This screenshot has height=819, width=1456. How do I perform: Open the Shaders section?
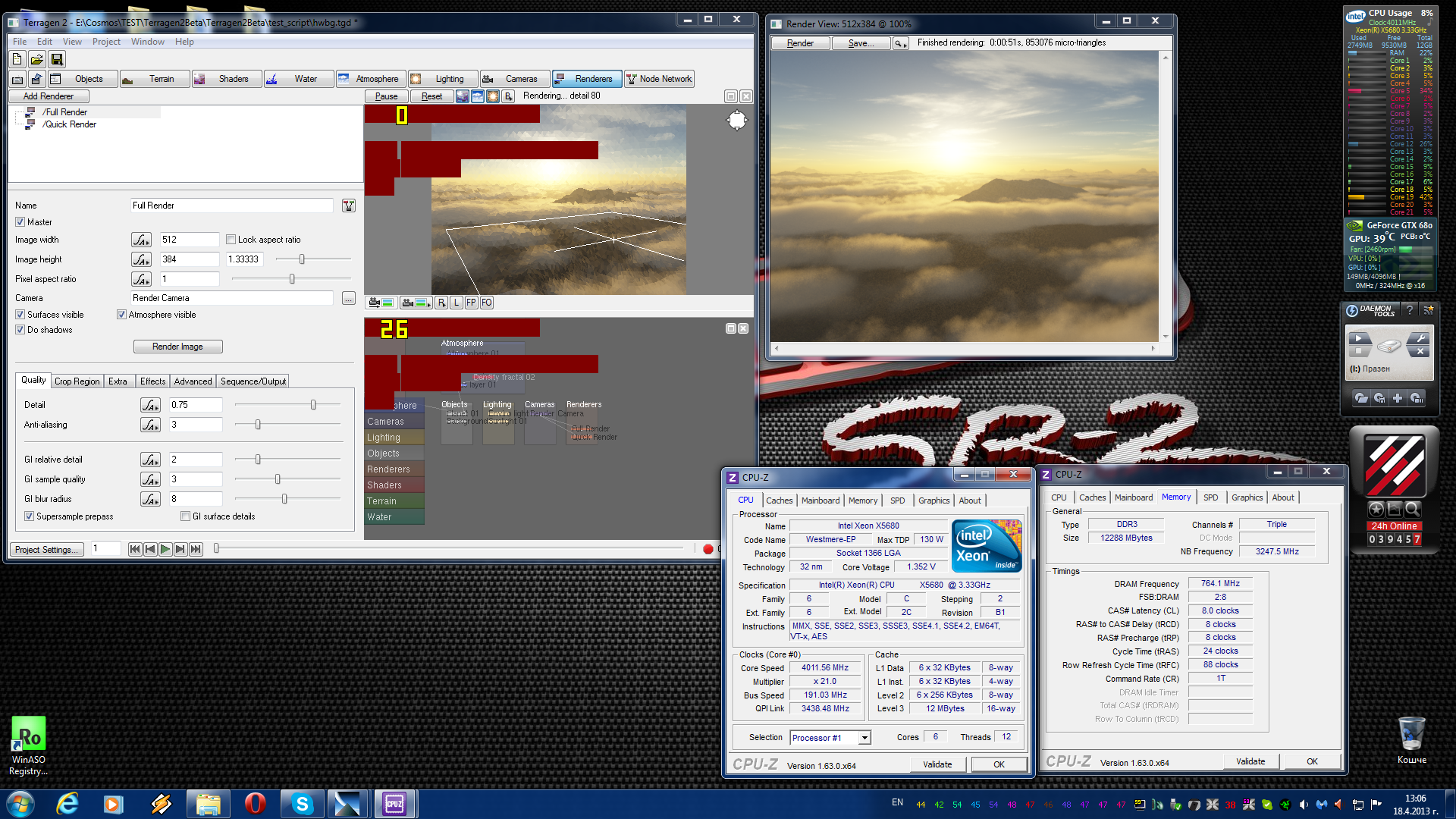[227, 79]
